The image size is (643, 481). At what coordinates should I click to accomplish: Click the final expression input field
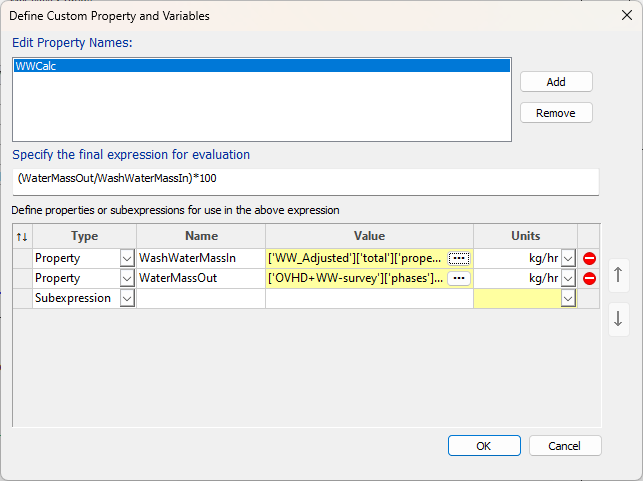pos(306,182)
